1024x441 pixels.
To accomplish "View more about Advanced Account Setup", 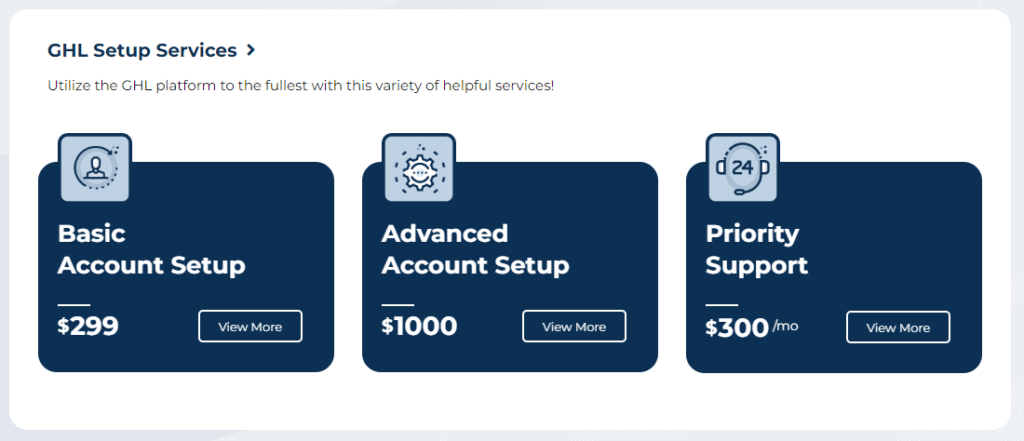I will click(574, 327).
